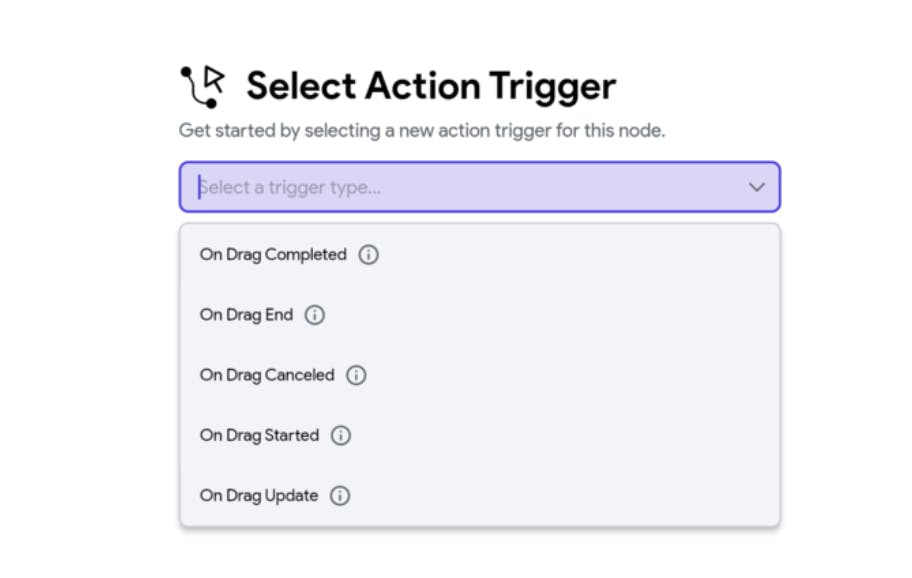View info tooltip icon for On Drag Update

(x=340, y=495)
